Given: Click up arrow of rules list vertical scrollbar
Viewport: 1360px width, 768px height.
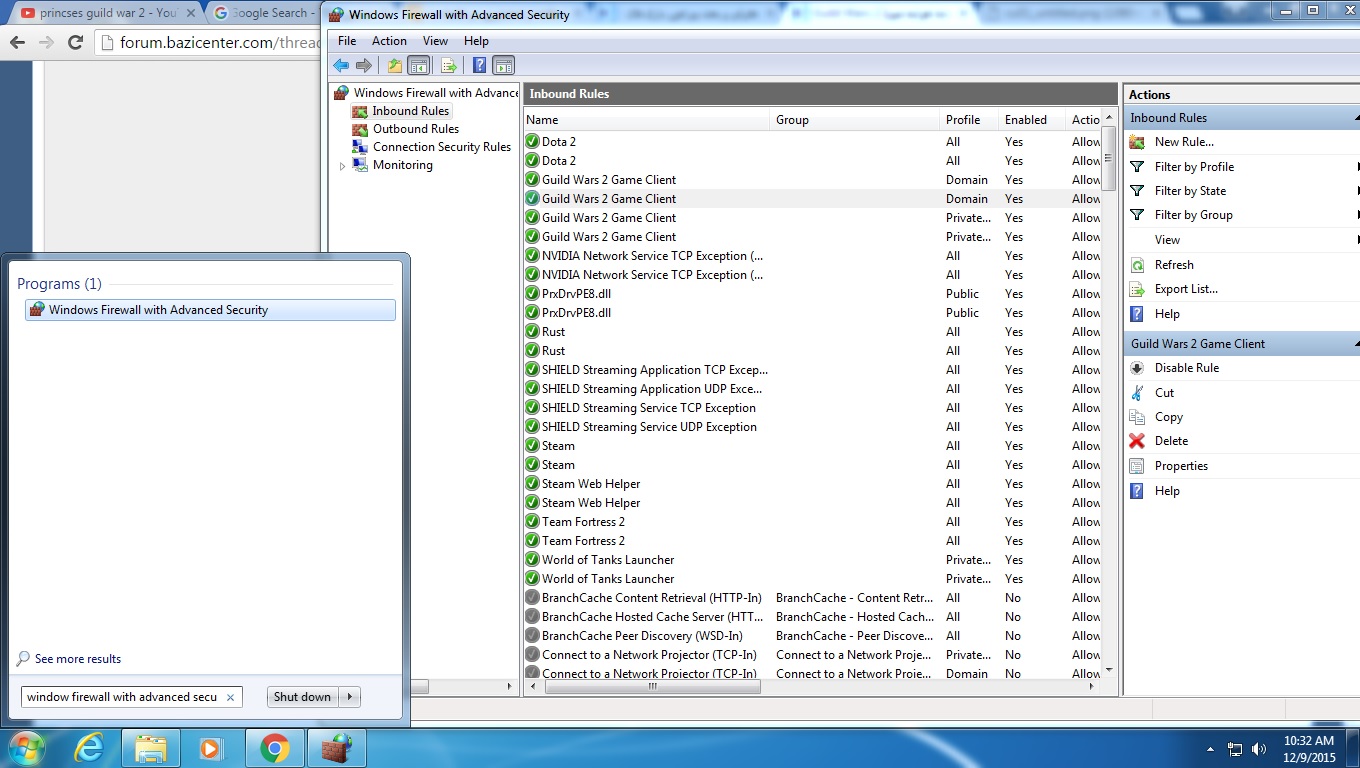Looking at the screenshot, I should pos(1109,119).
